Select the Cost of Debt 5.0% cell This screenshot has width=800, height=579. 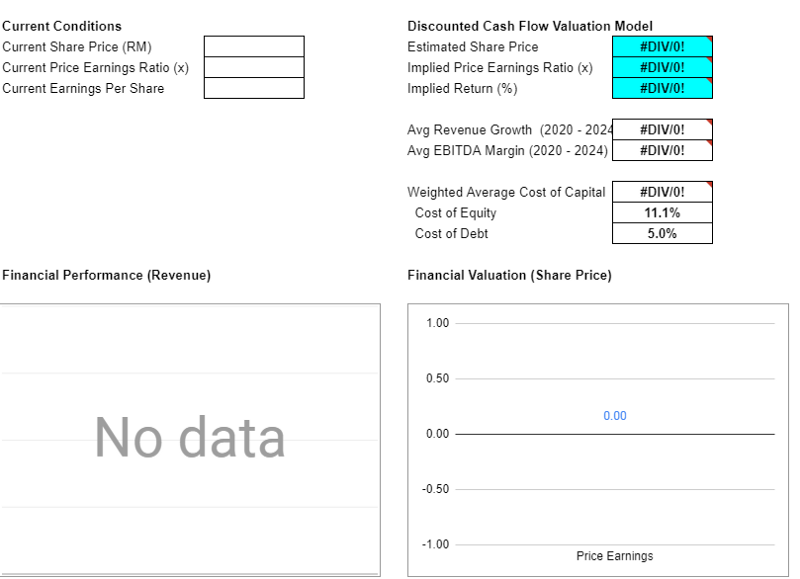click(x=661, y=234)
